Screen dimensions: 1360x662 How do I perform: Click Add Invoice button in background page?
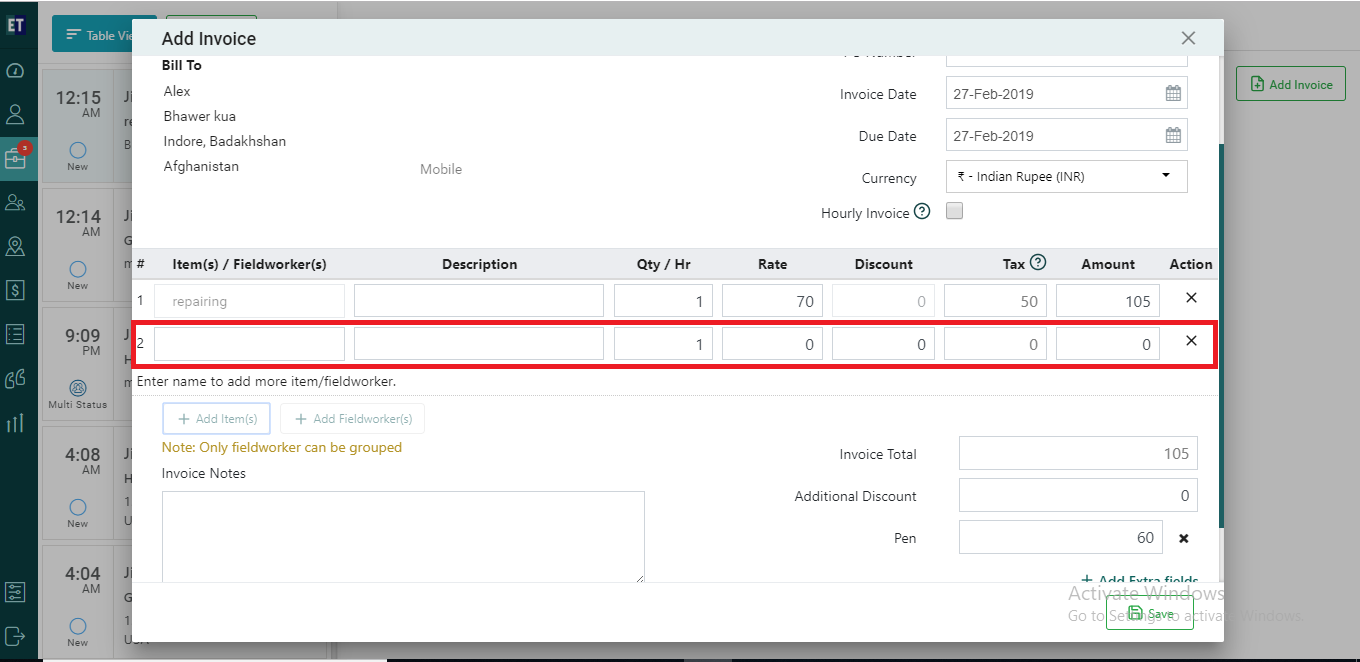click(1291, 84)
